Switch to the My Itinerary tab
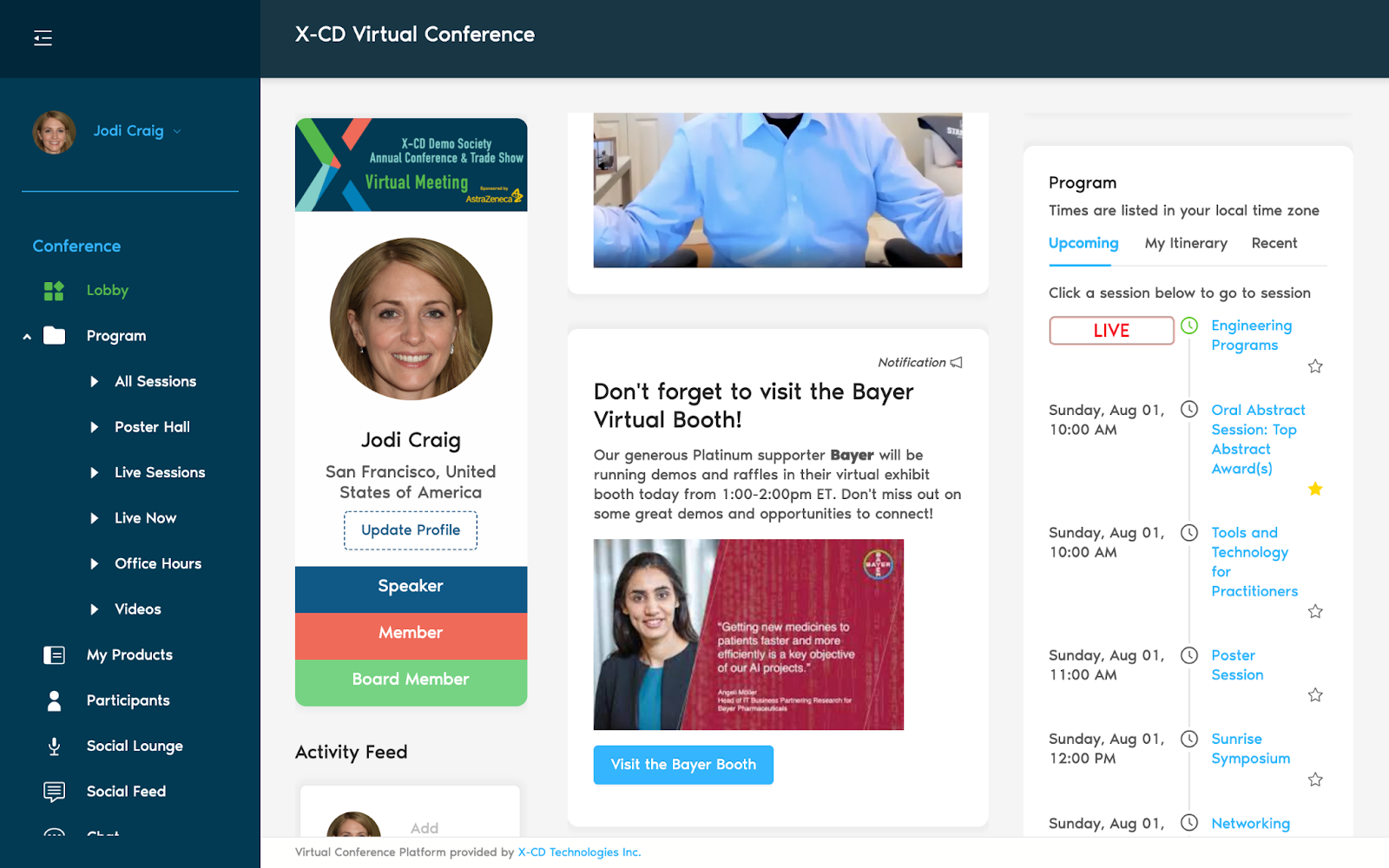Viewport: 1389px width, 868px height. pos(1186,244)
